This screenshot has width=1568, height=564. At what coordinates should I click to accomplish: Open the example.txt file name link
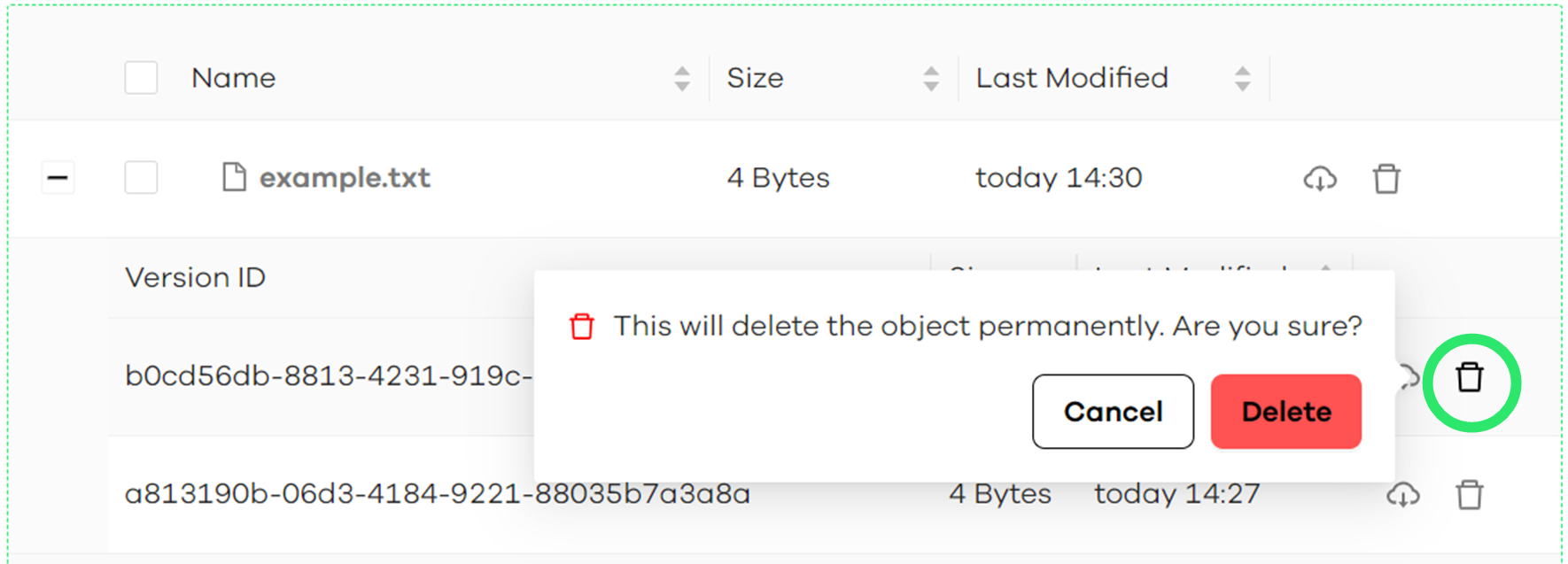345,178
